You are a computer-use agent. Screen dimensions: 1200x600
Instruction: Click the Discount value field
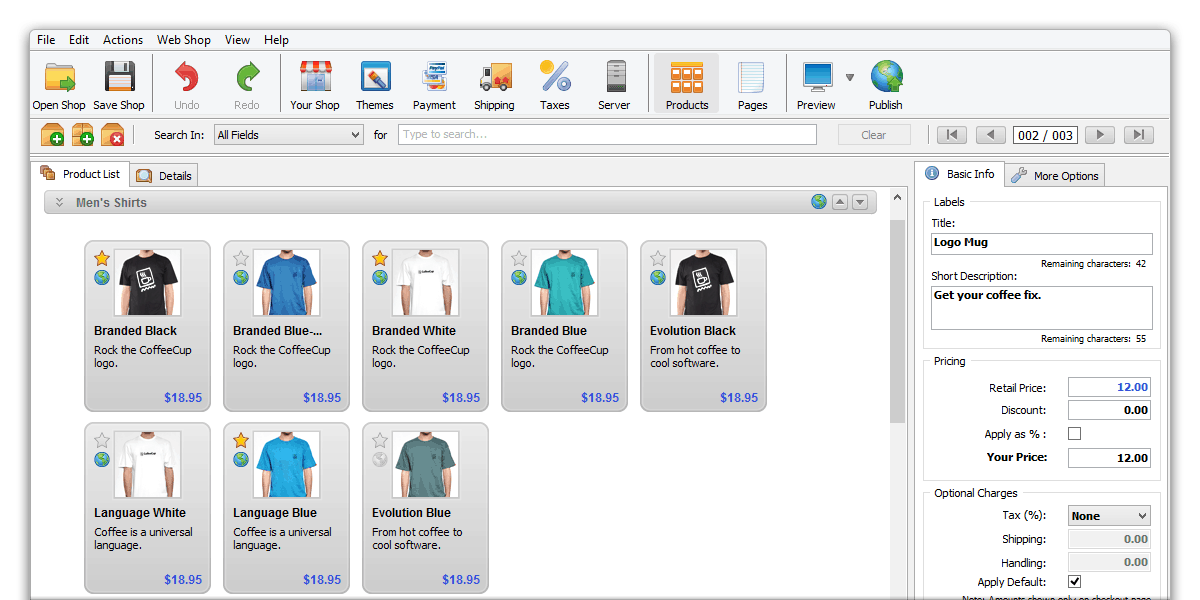(x=1110, y=410)
